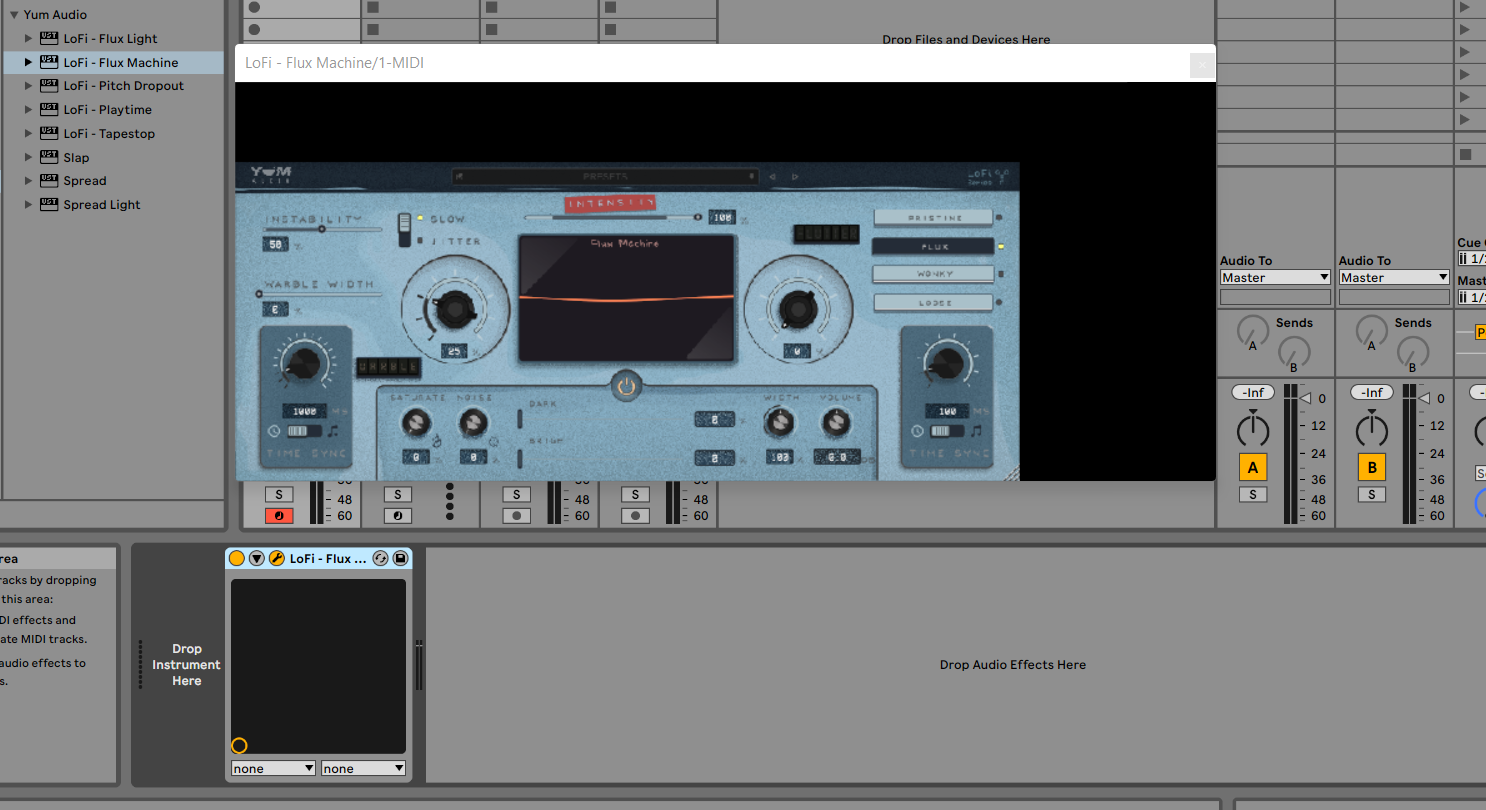Click the Bright slider handle

point(520,458)
